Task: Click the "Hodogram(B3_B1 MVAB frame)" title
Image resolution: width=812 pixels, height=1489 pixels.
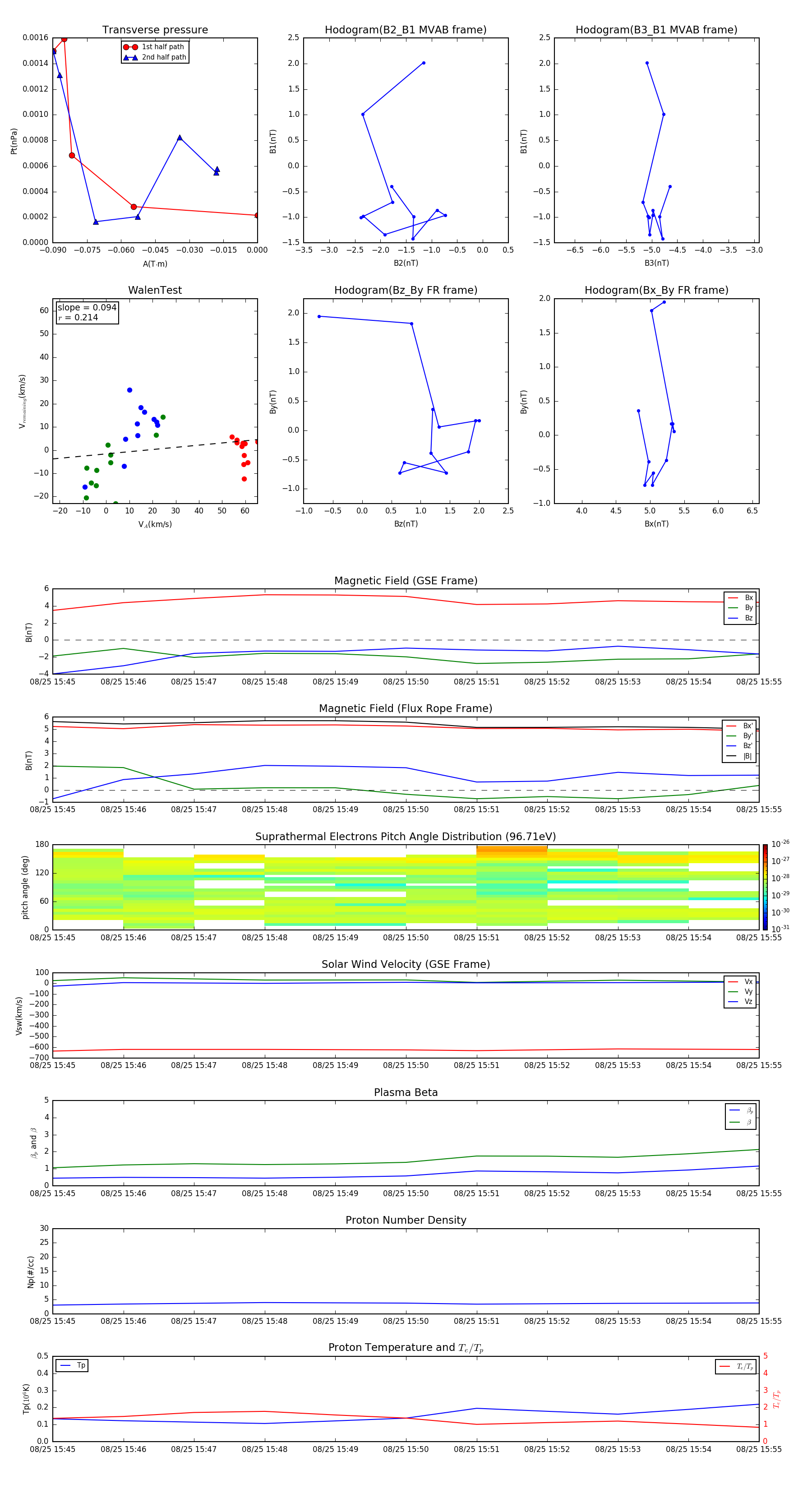Action: click(656, 29)
